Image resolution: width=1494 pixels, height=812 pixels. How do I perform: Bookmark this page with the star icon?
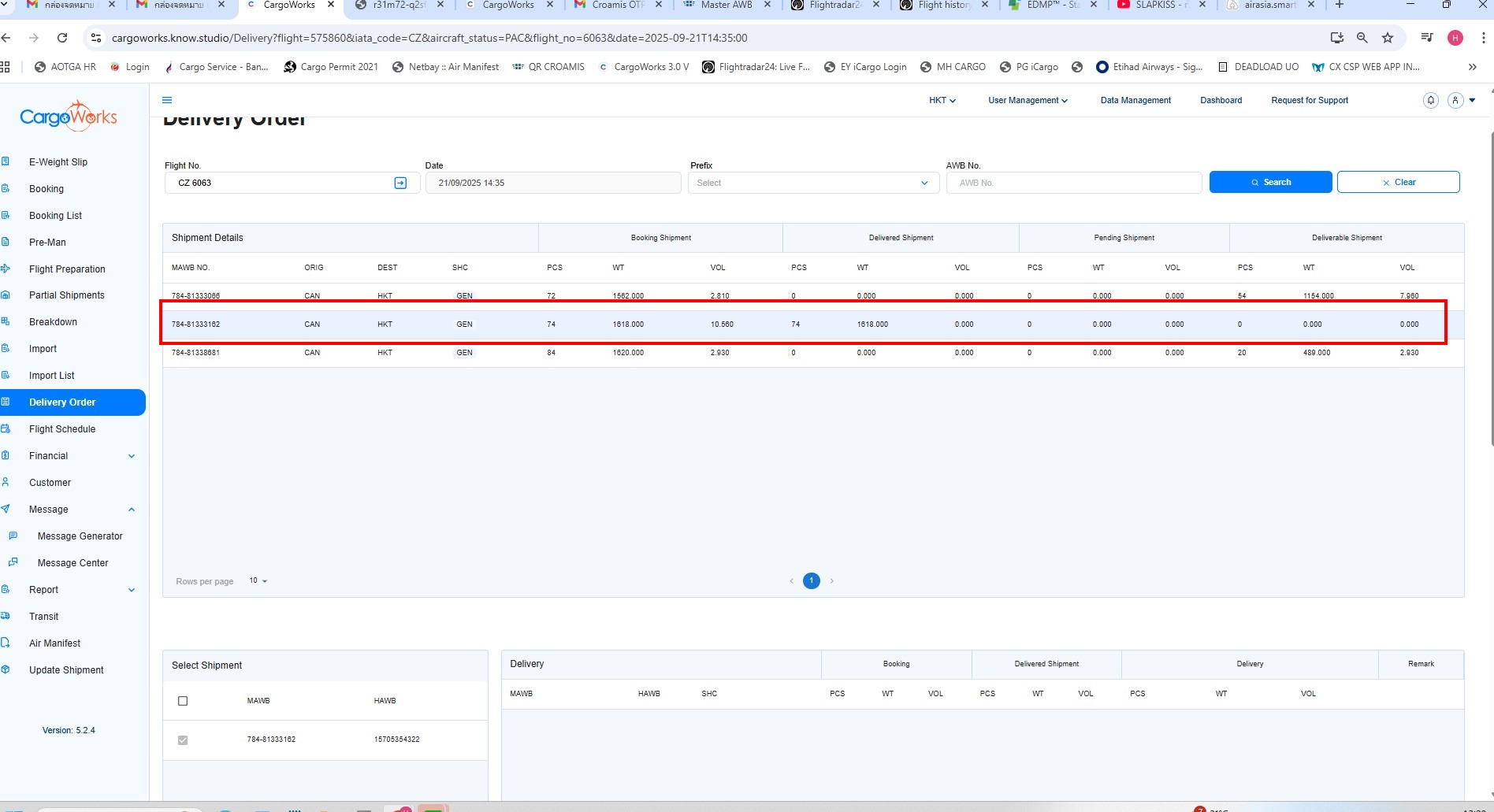1388,38
